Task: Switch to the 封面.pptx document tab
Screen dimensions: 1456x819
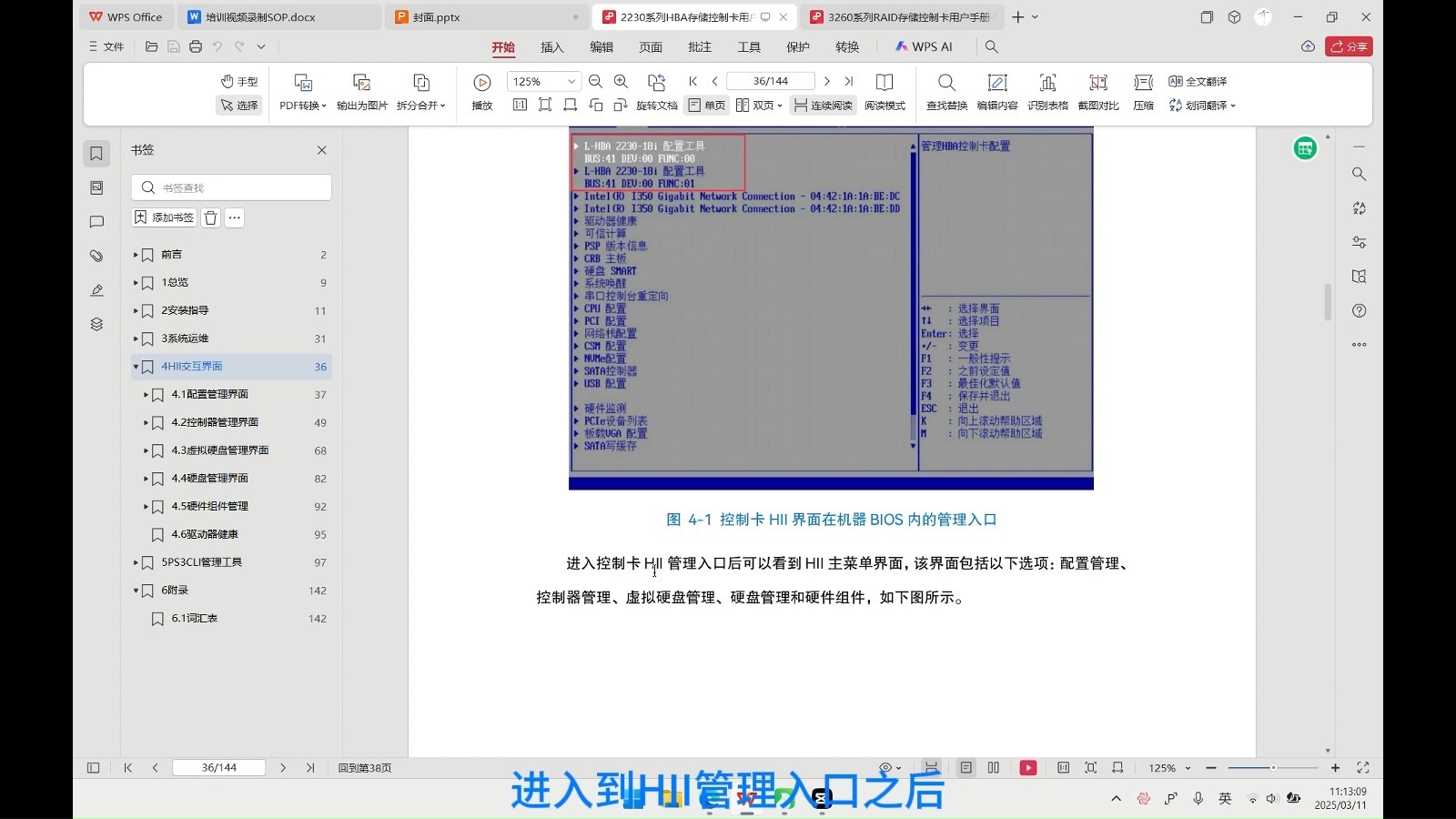Action: click(x=488, y=17)
